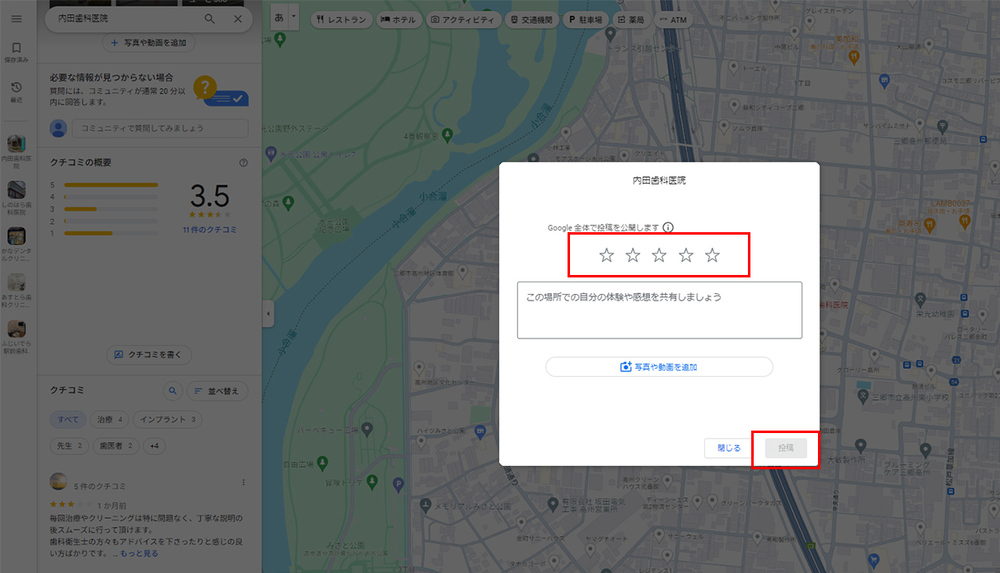The image size is (1000, 573).
Task: Open the 並べ替え sort reviews menu
Action: [217, 391]
